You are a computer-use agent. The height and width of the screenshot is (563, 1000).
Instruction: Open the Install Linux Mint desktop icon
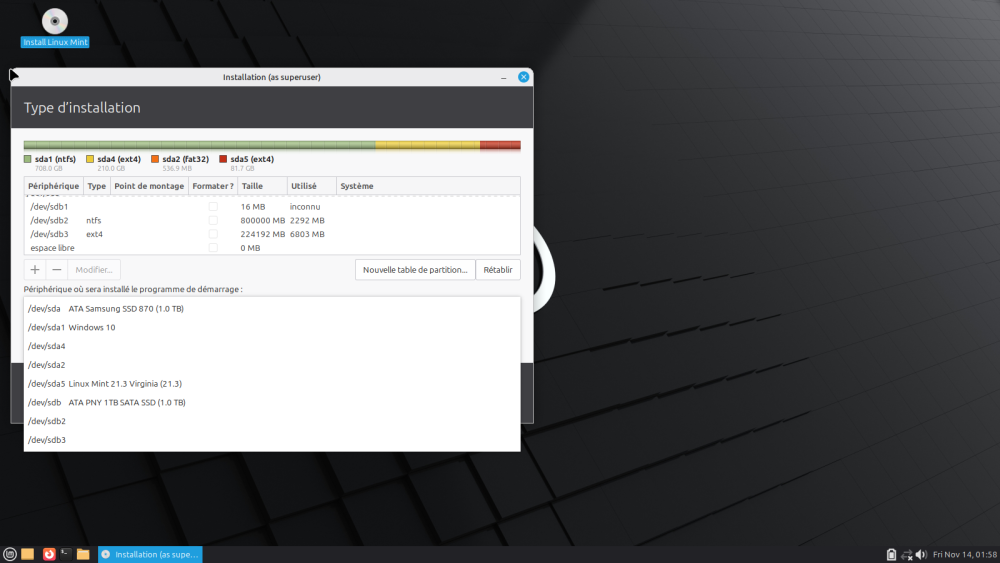point(55,28)
